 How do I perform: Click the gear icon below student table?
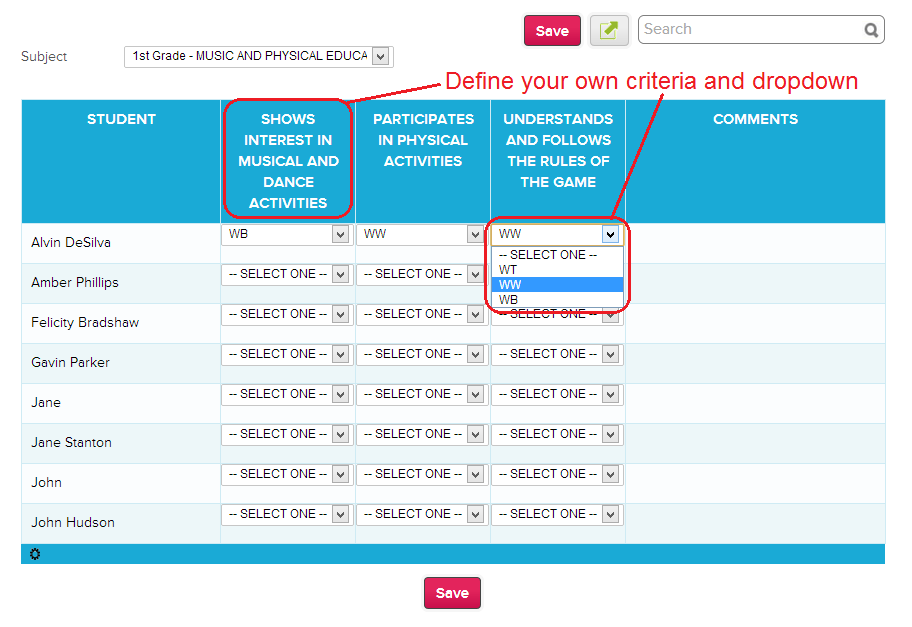pyautogui.click(x=35, y=554)
